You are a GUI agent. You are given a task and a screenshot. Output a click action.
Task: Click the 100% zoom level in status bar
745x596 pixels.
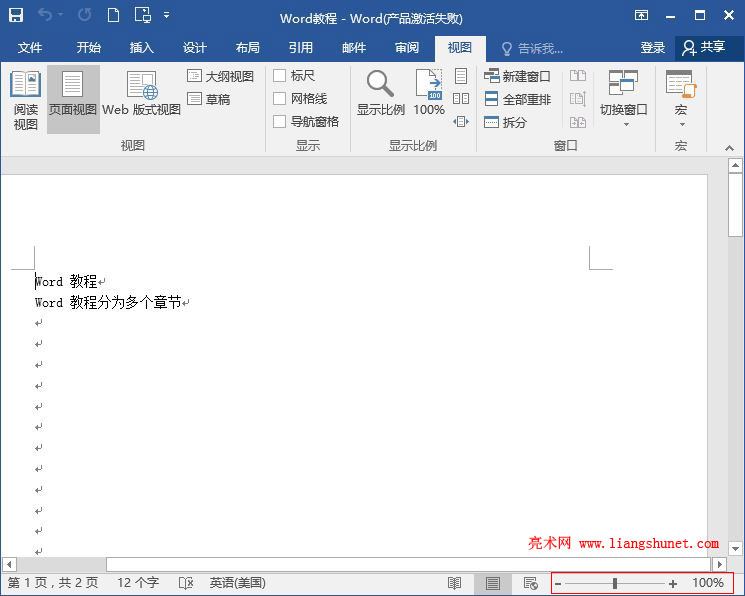pos(707,583)
